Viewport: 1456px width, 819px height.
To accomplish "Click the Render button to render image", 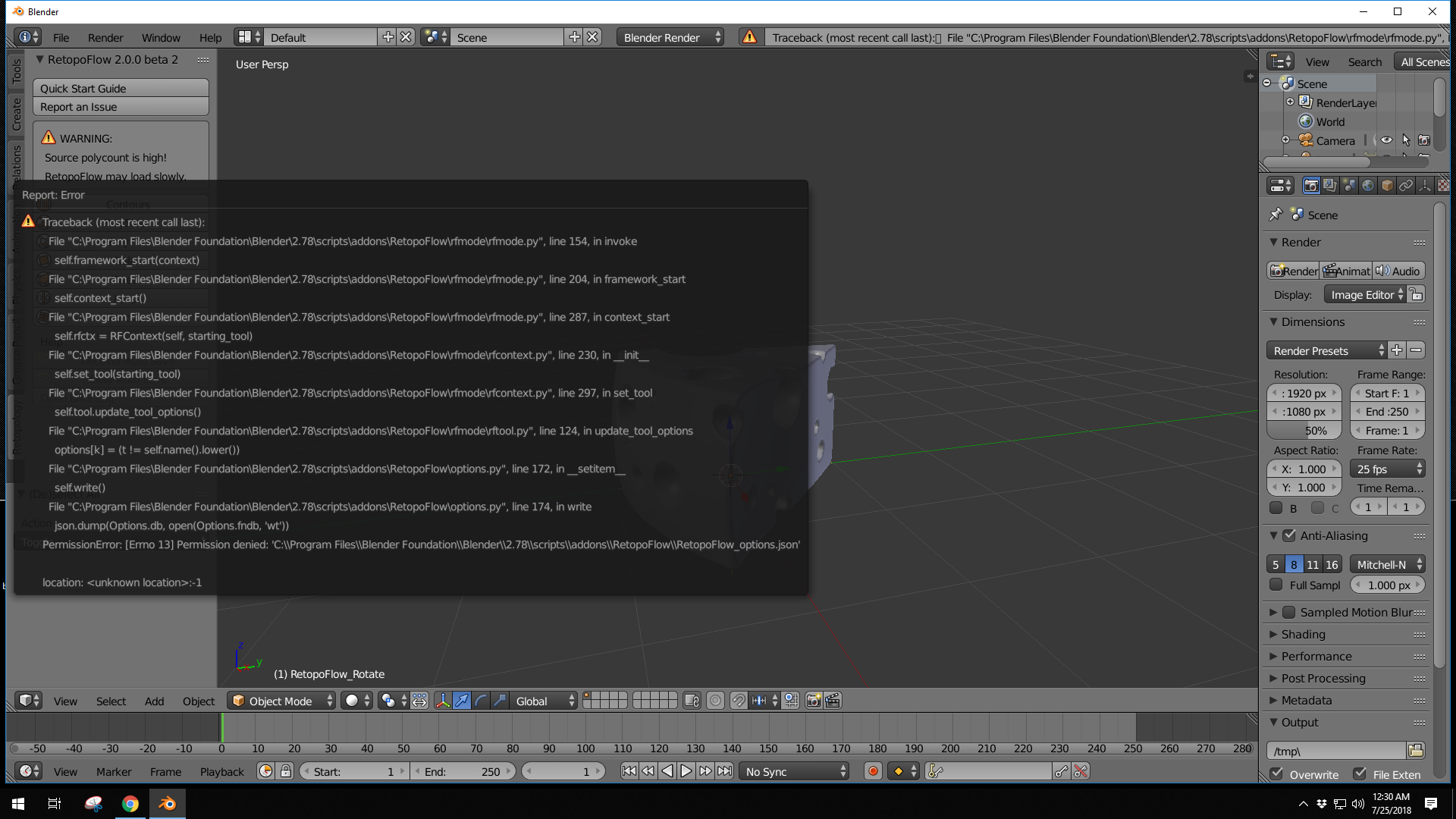I will point(1292,271).
